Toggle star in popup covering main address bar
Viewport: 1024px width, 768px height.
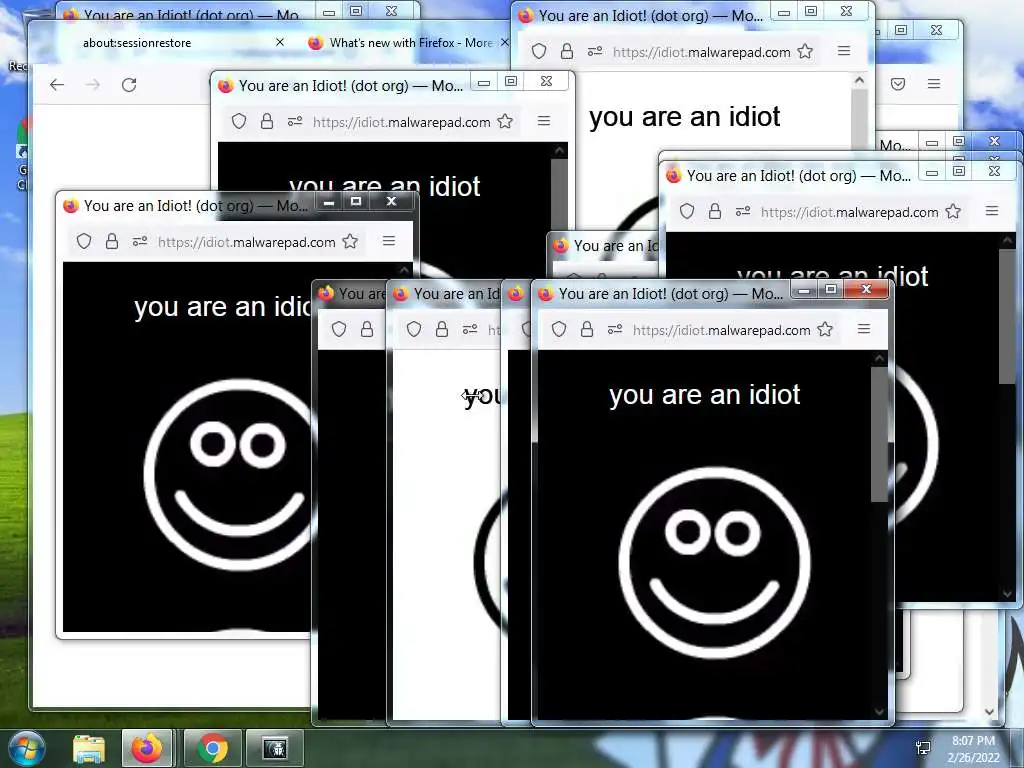505,121
